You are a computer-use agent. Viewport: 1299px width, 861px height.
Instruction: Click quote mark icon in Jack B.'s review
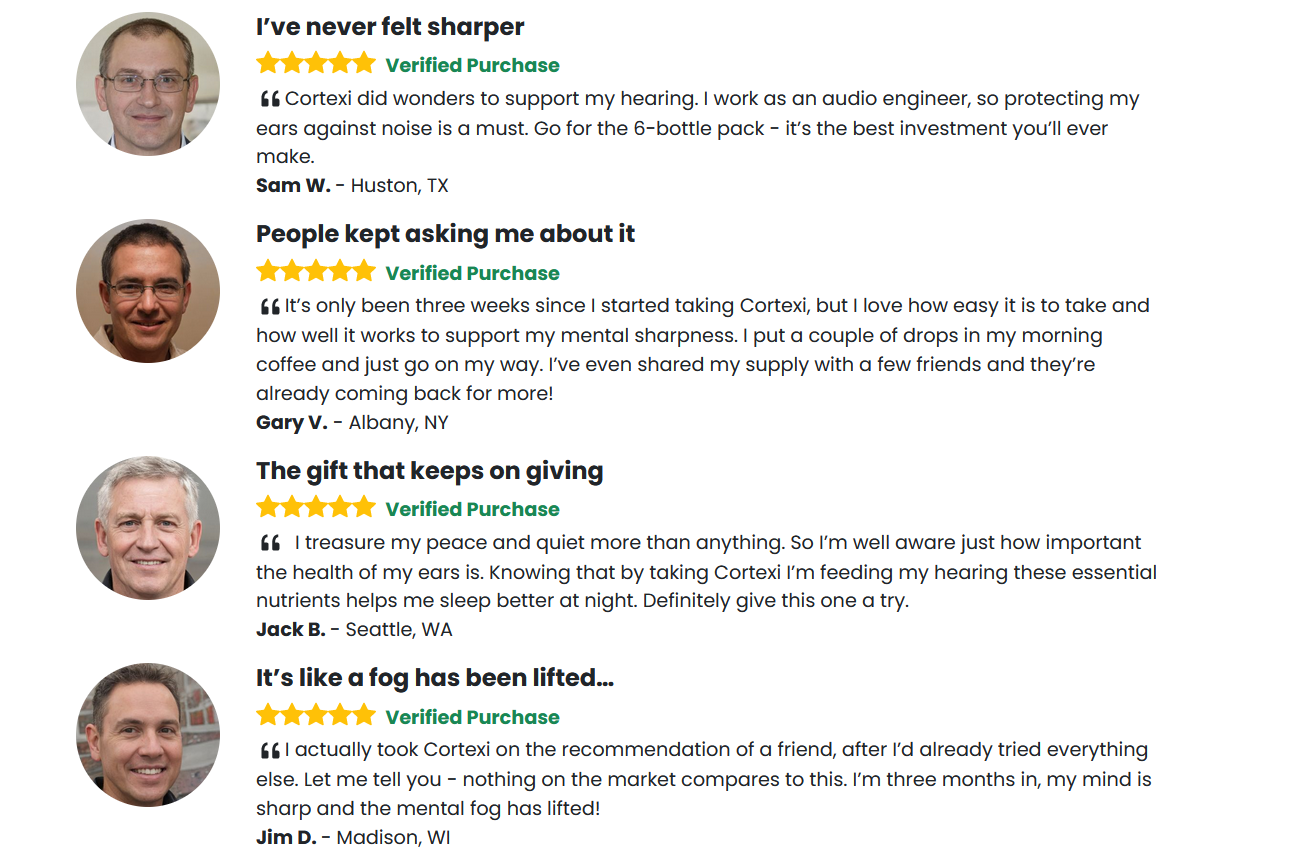(269, 543)
